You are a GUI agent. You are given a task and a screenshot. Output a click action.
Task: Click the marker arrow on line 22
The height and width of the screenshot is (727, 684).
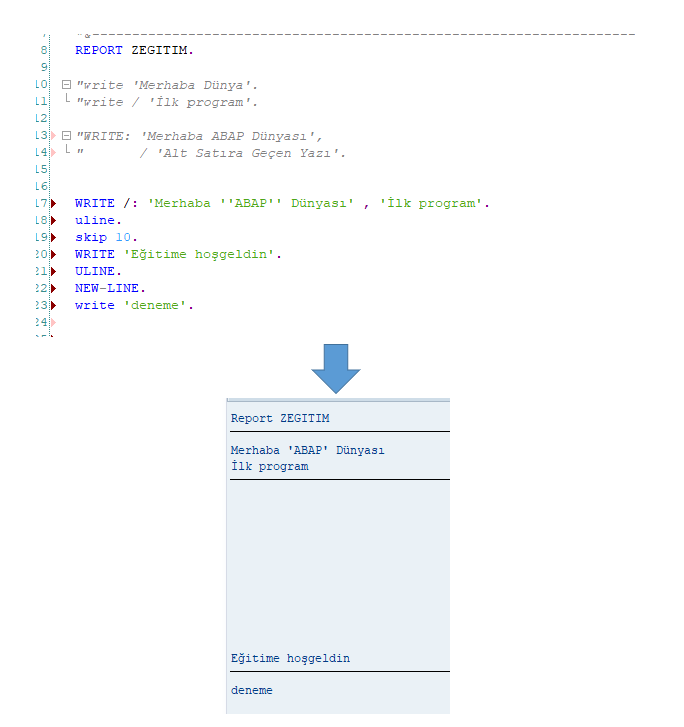point(52,288)
